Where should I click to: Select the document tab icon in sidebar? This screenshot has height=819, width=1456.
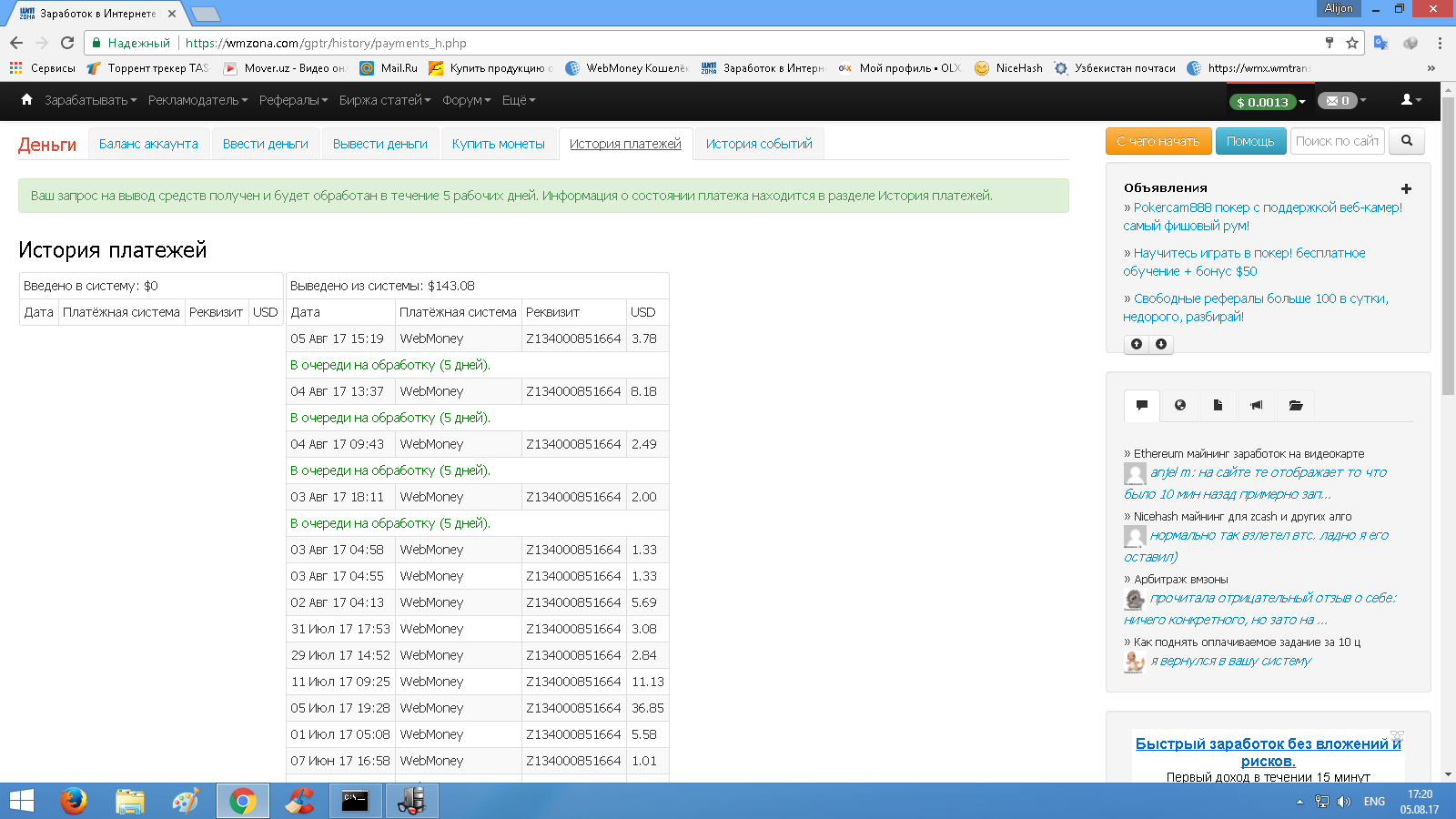click(1218, 405)
